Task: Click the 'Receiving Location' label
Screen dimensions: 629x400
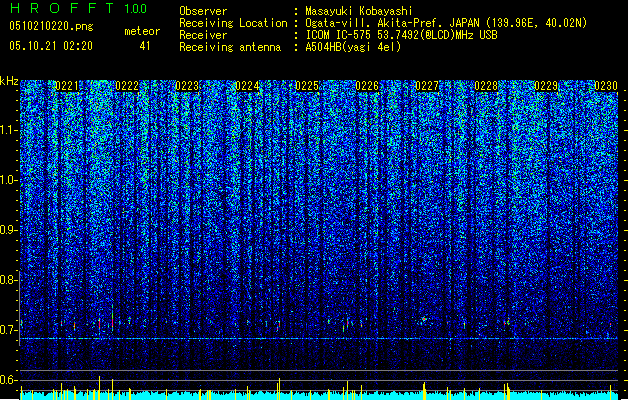Action: tap(233, 23)
